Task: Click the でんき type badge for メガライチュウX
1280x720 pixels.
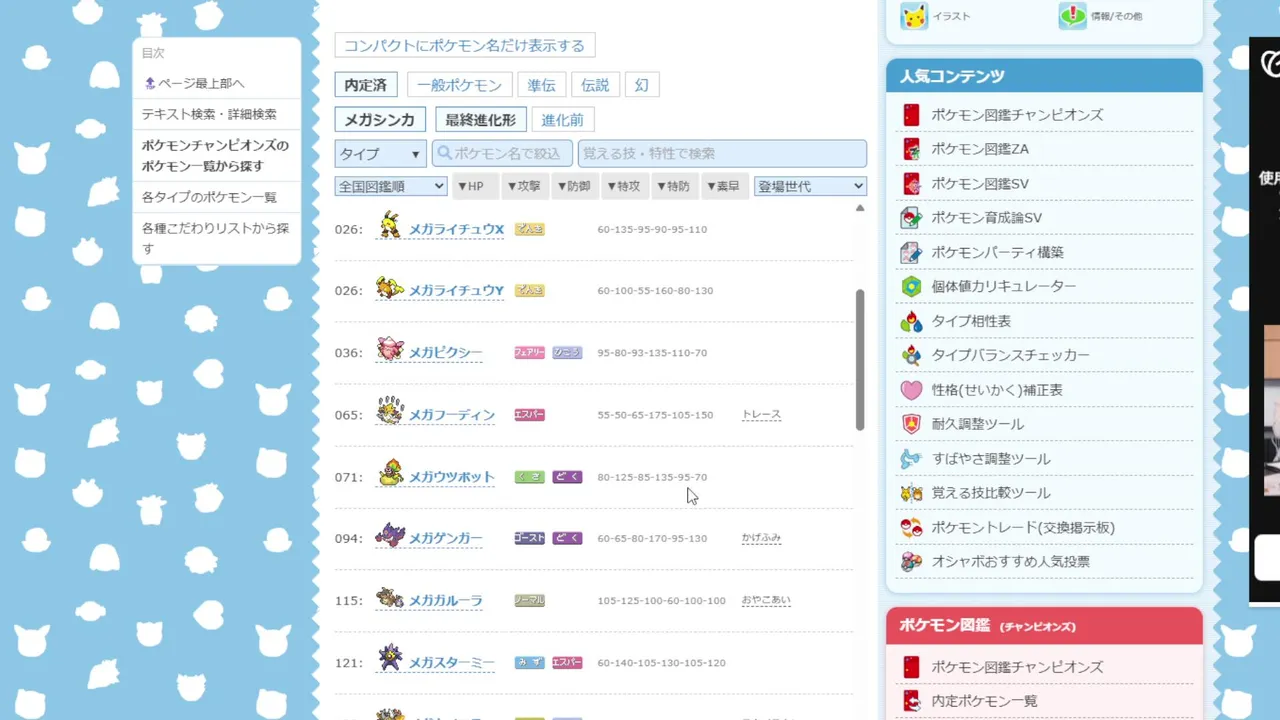Action: click(529, 229)
